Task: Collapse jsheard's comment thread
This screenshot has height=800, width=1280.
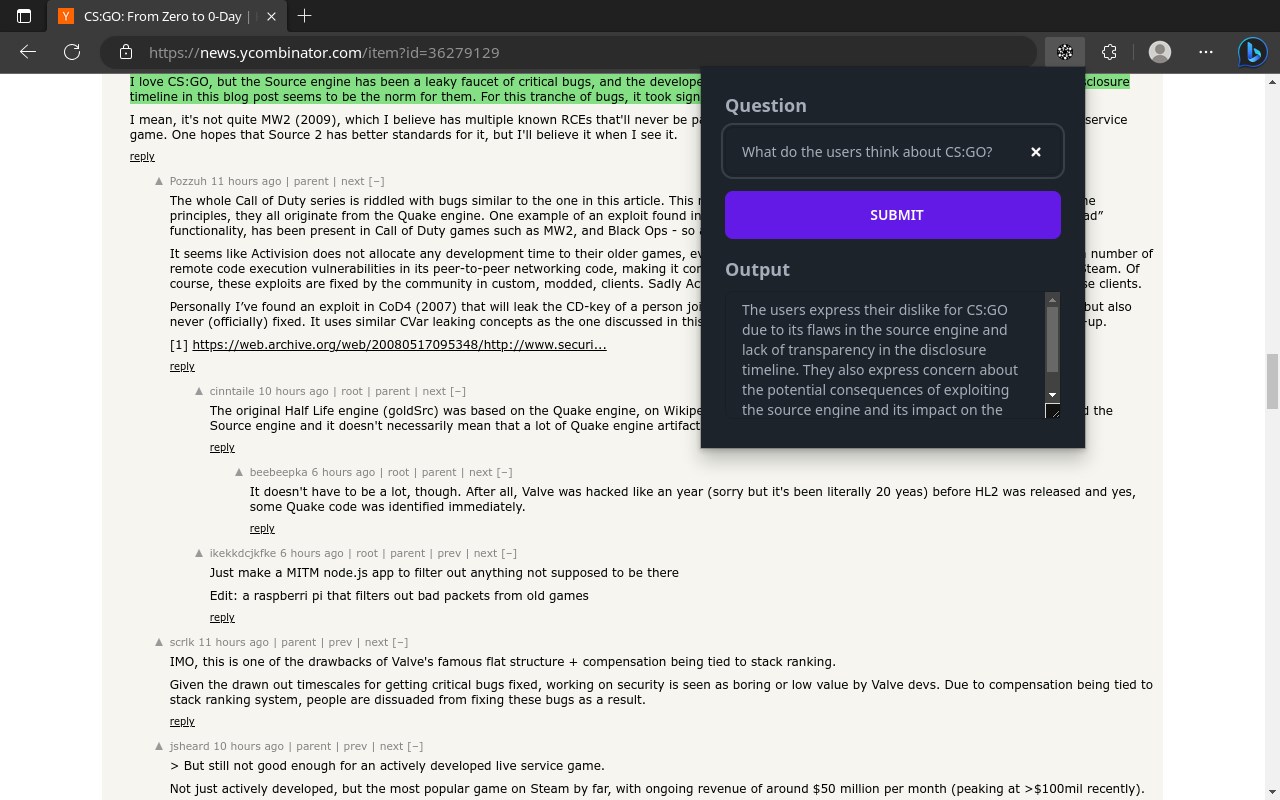Action: pos(415,746)
